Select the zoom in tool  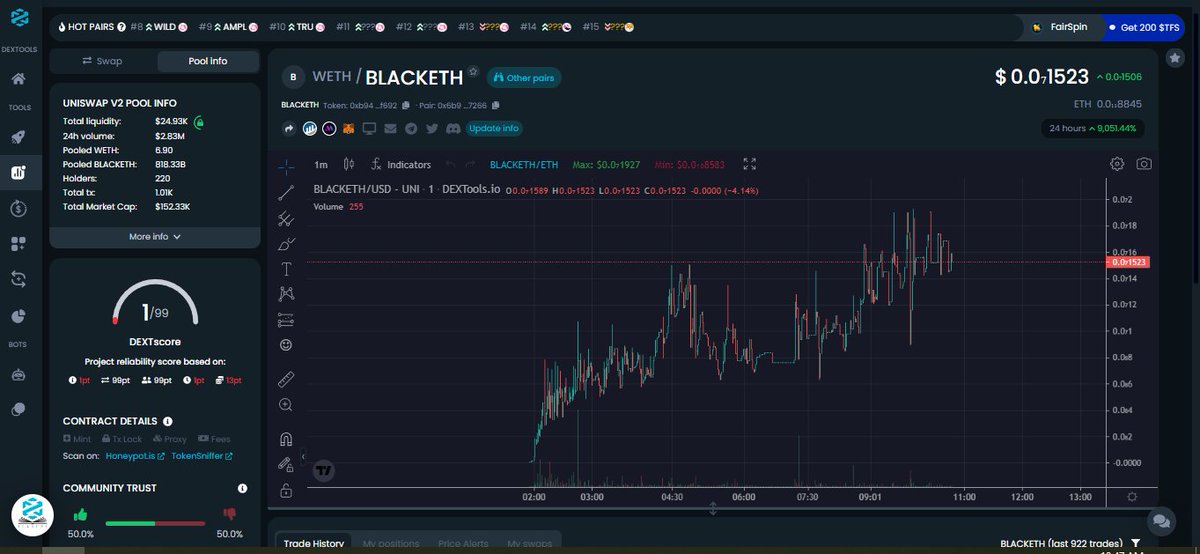(286, 405)
